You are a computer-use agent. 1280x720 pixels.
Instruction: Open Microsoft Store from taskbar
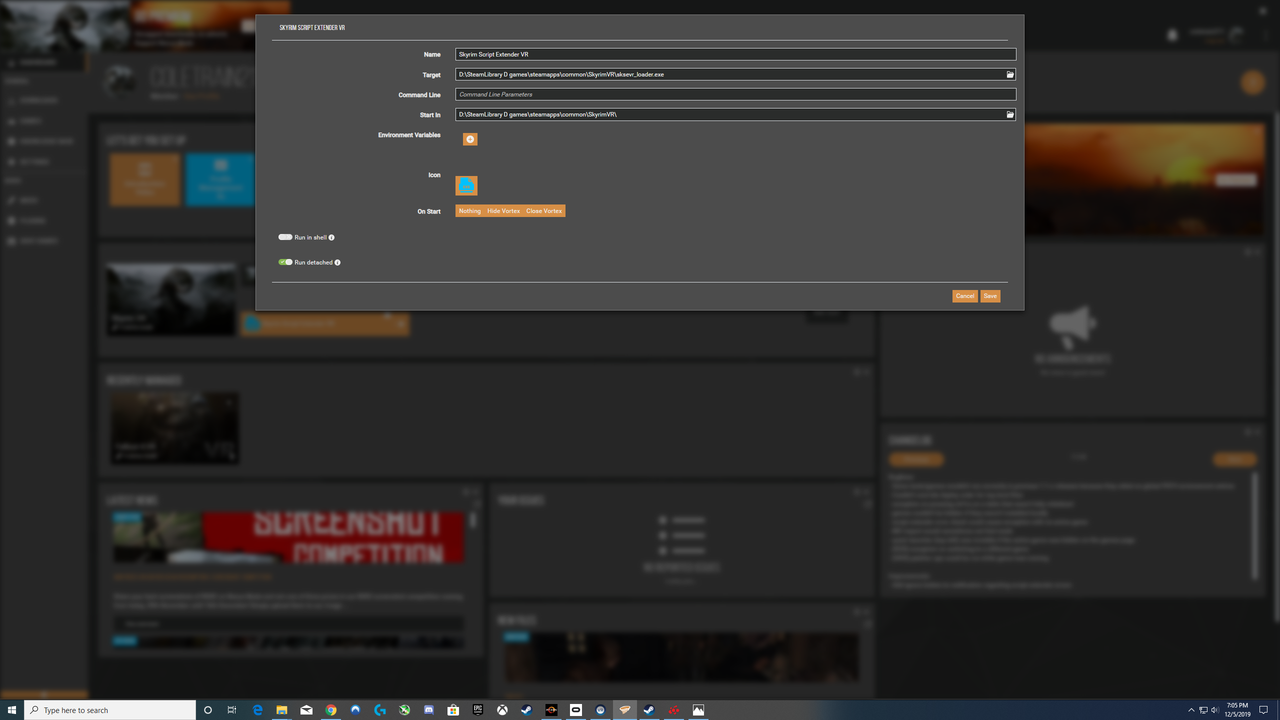(x=453, y=710)
